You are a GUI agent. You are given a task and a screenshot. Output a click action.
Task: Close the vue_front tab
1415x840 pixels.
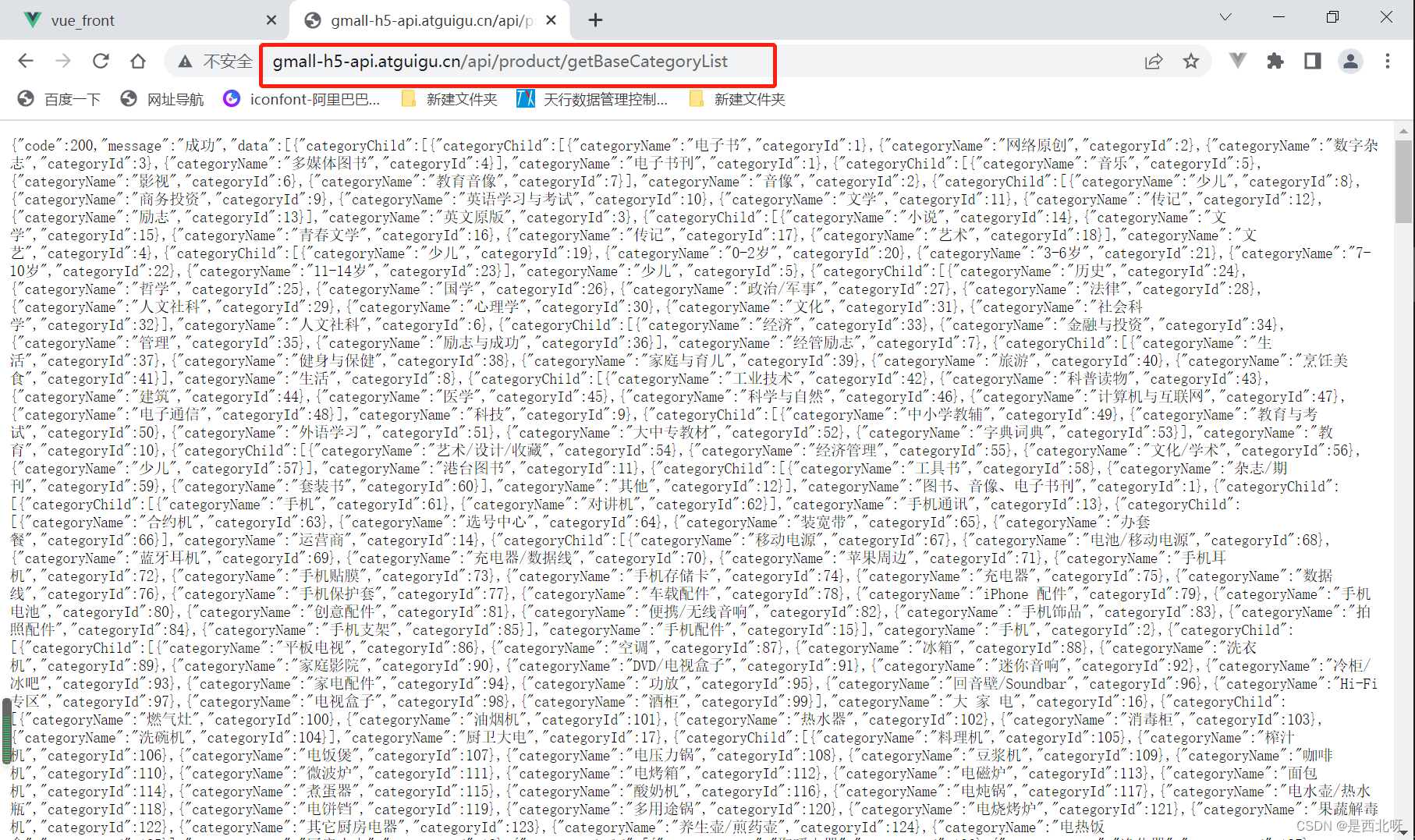(x=271, y=20)
